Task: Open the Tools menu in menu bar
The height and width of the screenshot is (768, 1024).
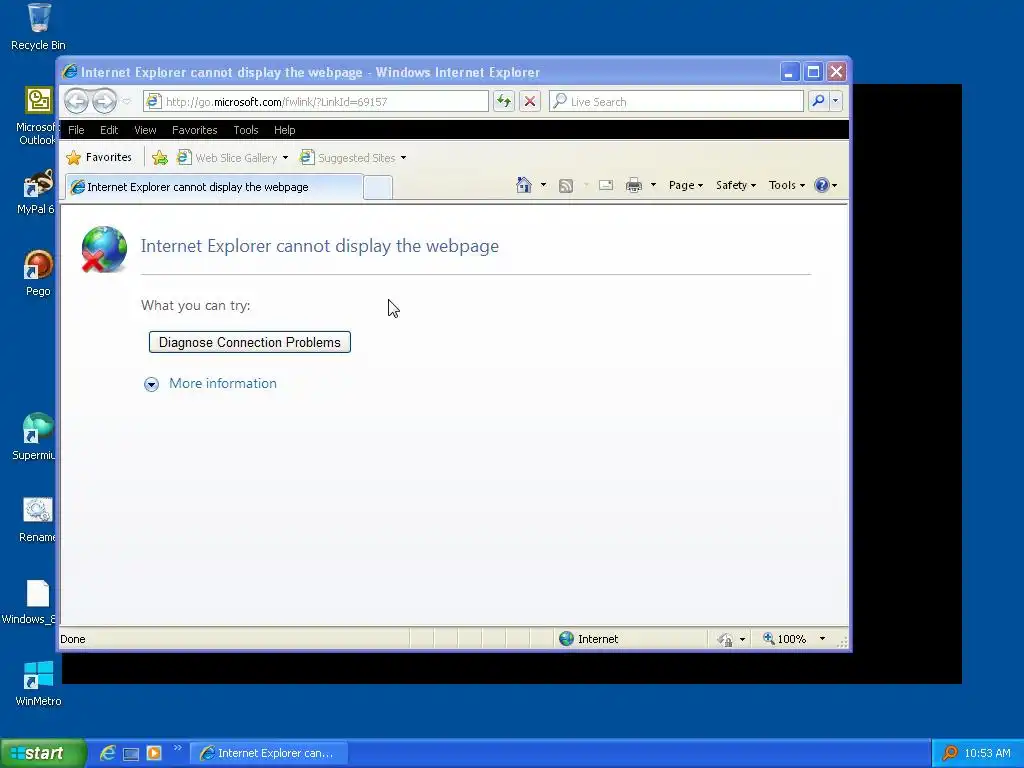Action: 246,130
